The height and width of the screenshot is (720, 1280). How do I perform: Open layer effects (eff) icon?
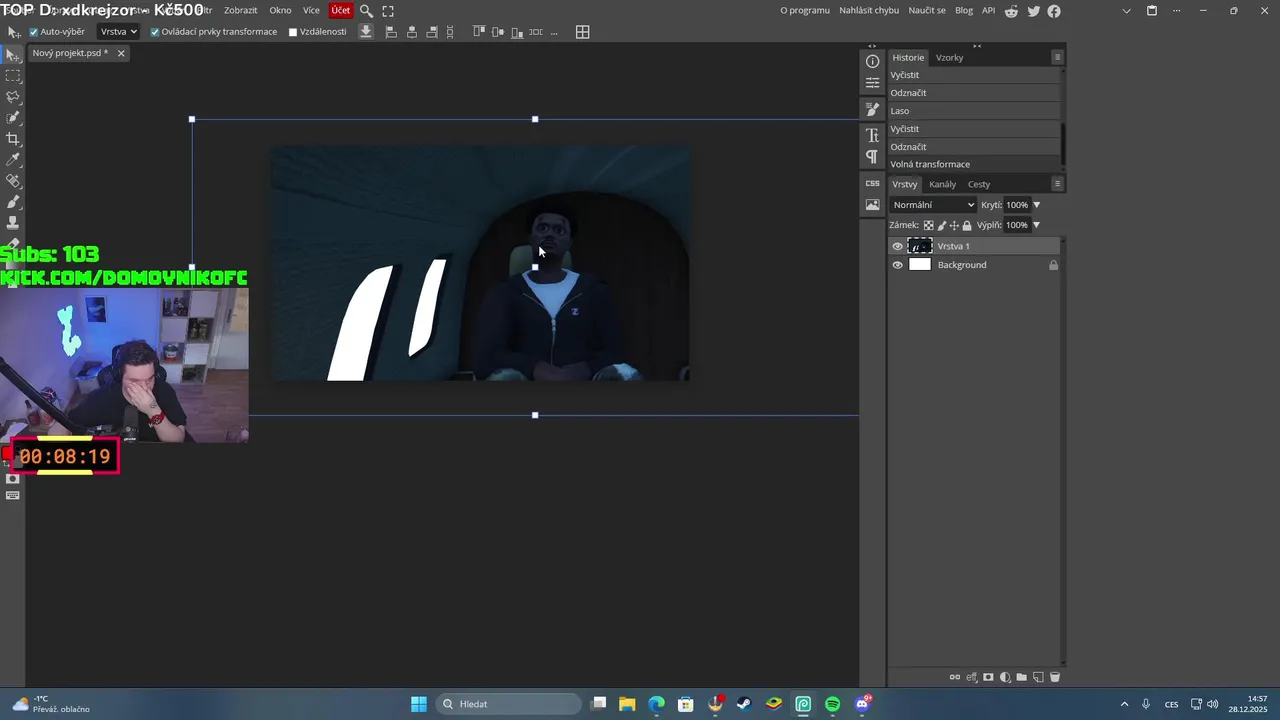[x=971, y=677]
